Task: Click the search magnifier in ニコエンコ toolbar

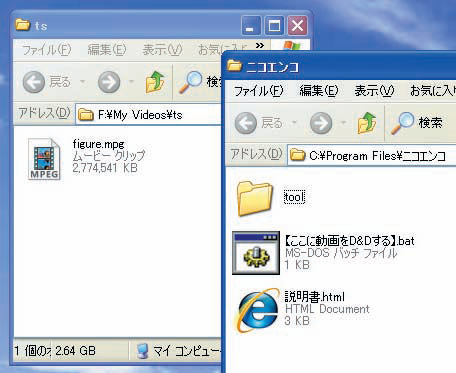Action: (x=402, y=123)
